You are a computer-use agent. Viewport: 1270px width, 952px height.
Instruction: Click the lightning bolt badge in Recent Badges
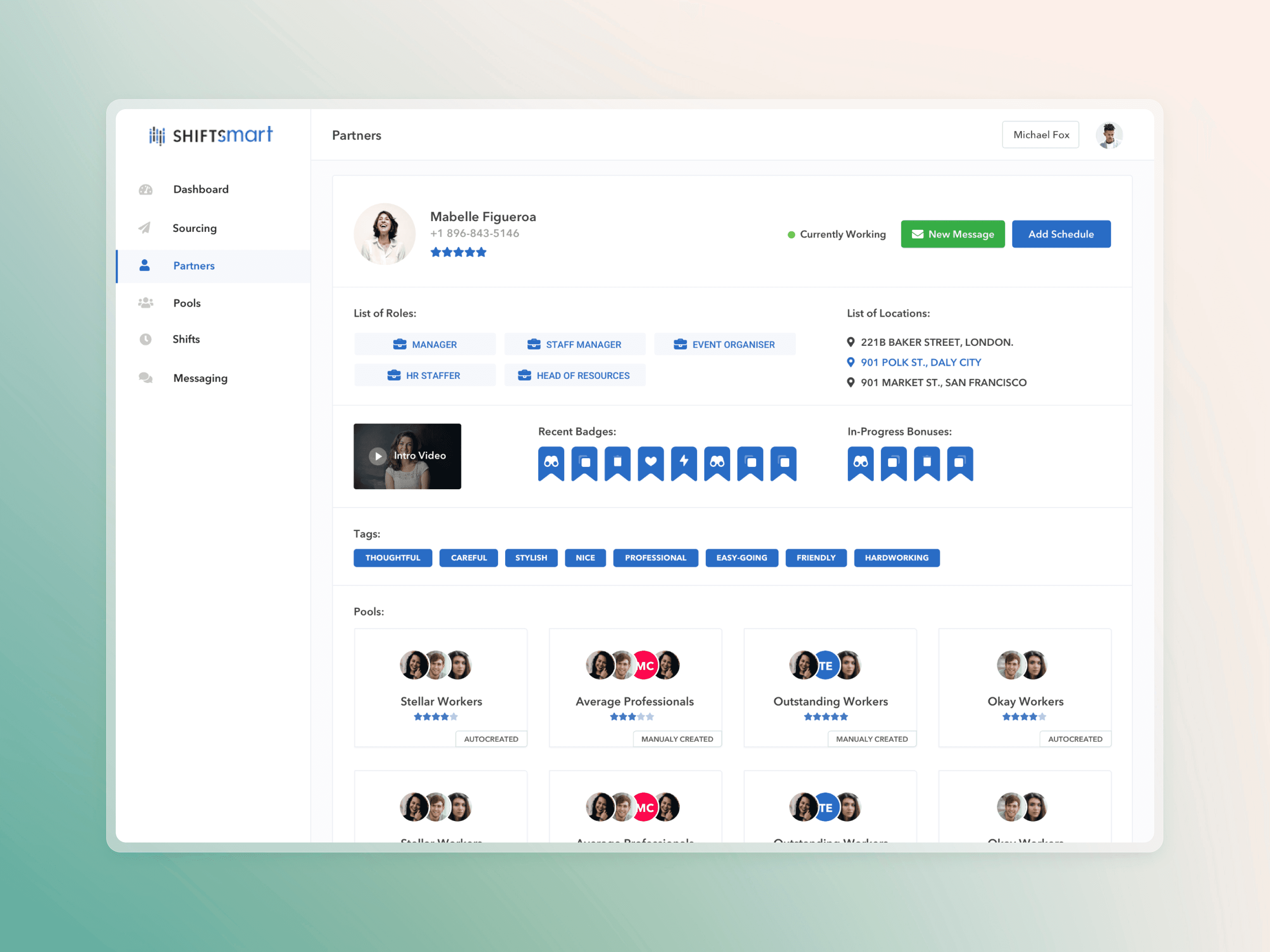pyautogui.click(x=684, y=462)
